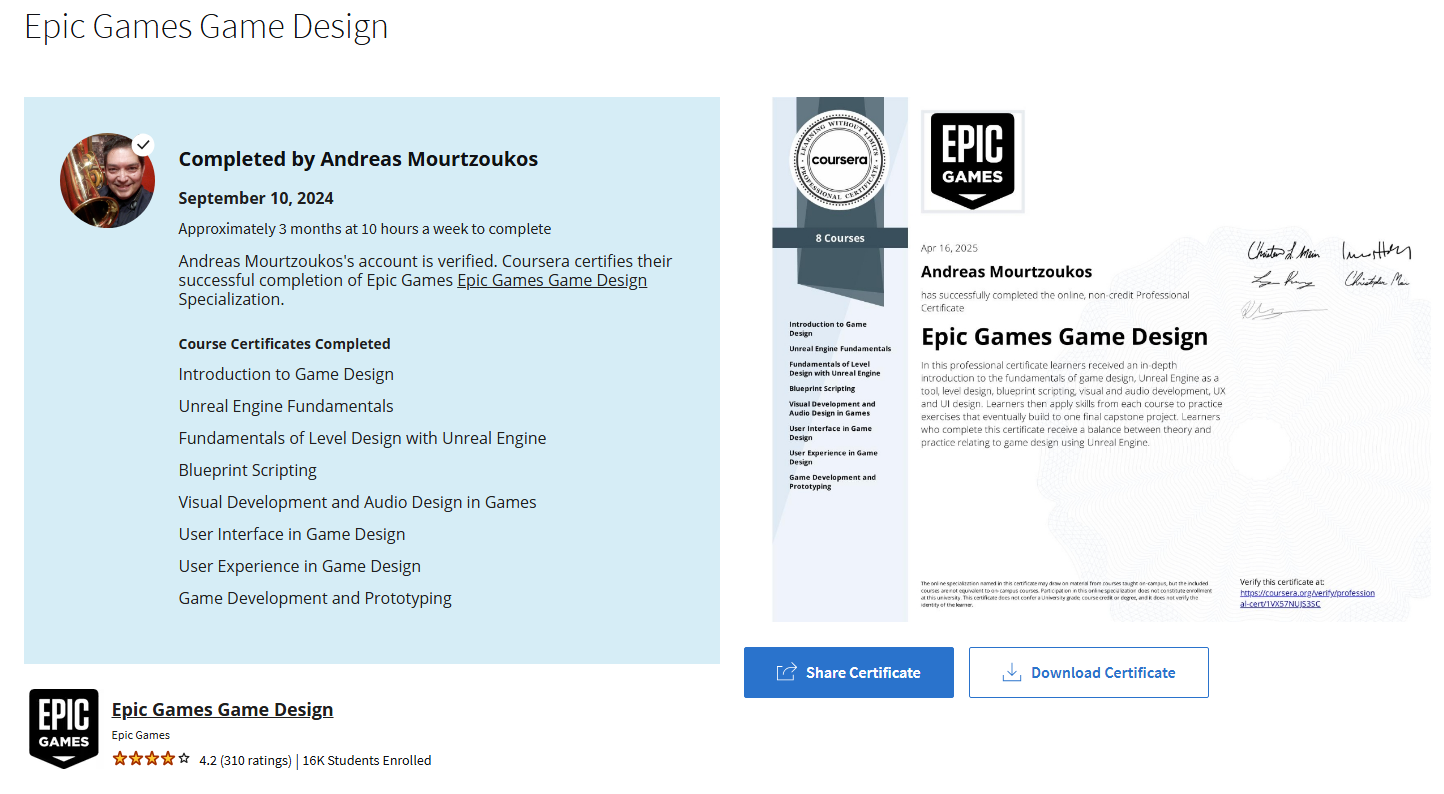Viewport: 1444px width, 794px height.
Task: Click the Epic Games logo on the certificate
Action: coord(972,161)
